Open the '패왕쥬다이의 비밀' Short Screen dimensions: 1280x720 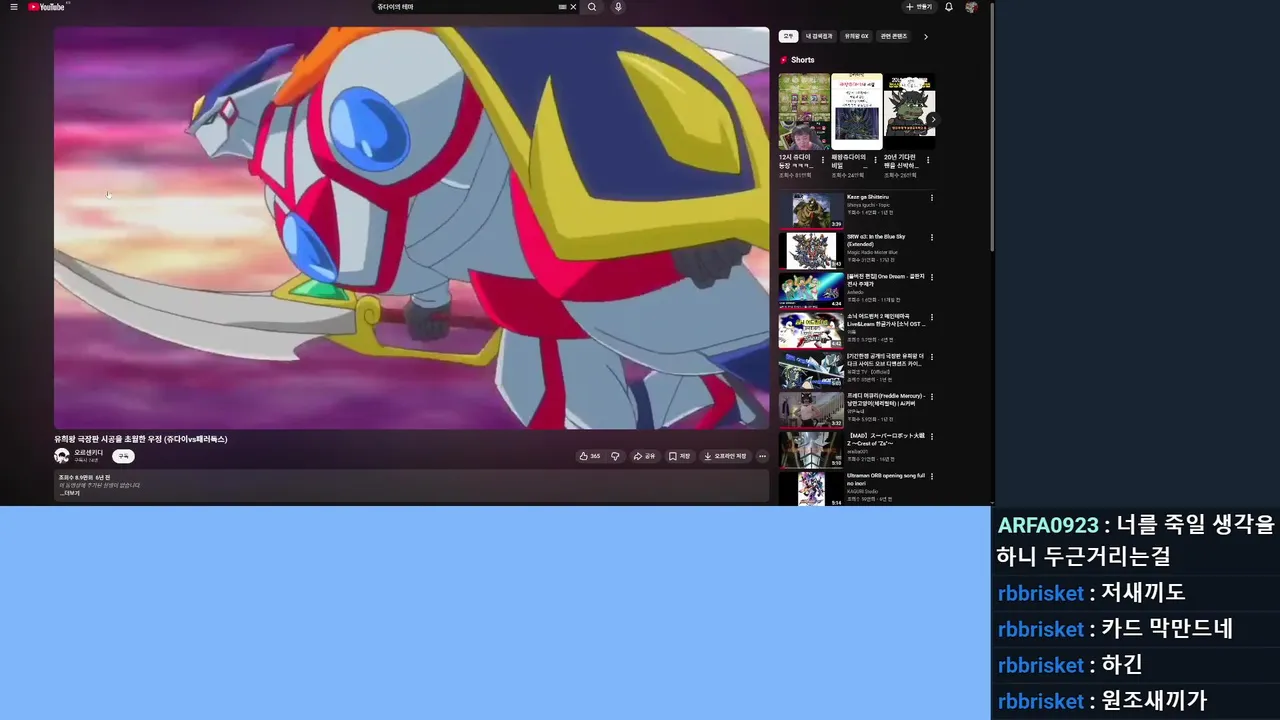(857, 111)
